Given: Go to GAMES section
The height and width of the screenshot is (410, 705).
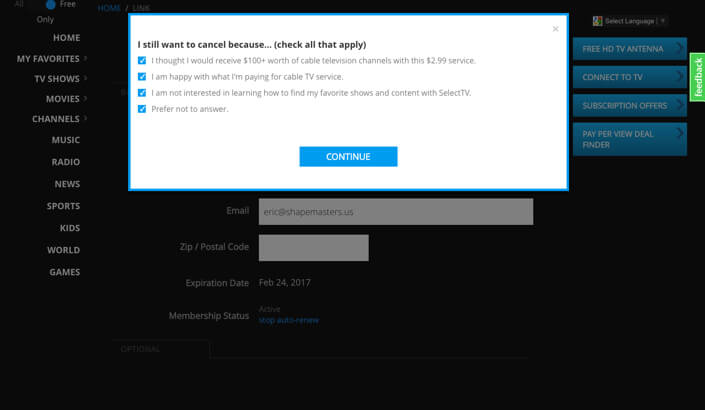Looking at the screenshot, I should click(65, 272).
